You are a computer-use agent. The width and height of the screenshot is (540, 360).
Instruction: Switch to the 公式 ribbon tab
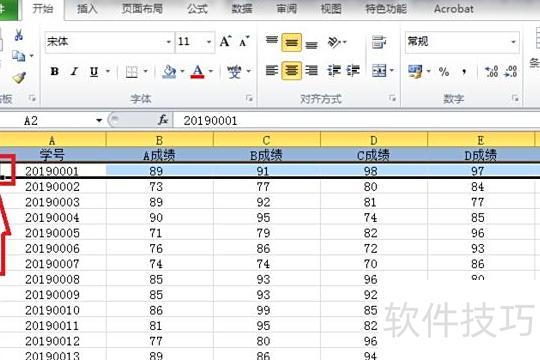point(197,9)
